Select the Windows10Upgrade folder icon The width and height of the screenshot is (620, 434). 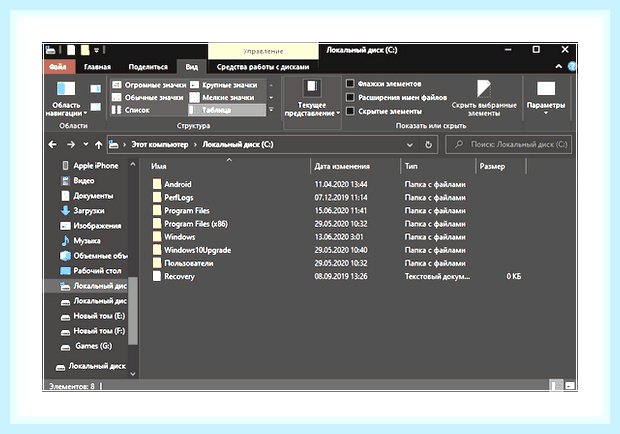point(157,249)
